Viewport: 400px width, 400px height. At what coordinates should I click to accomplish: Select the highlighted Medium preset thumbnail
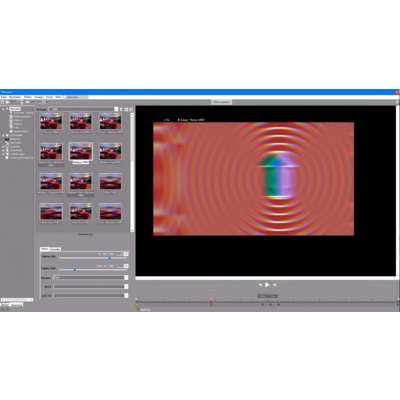[81, 152]
